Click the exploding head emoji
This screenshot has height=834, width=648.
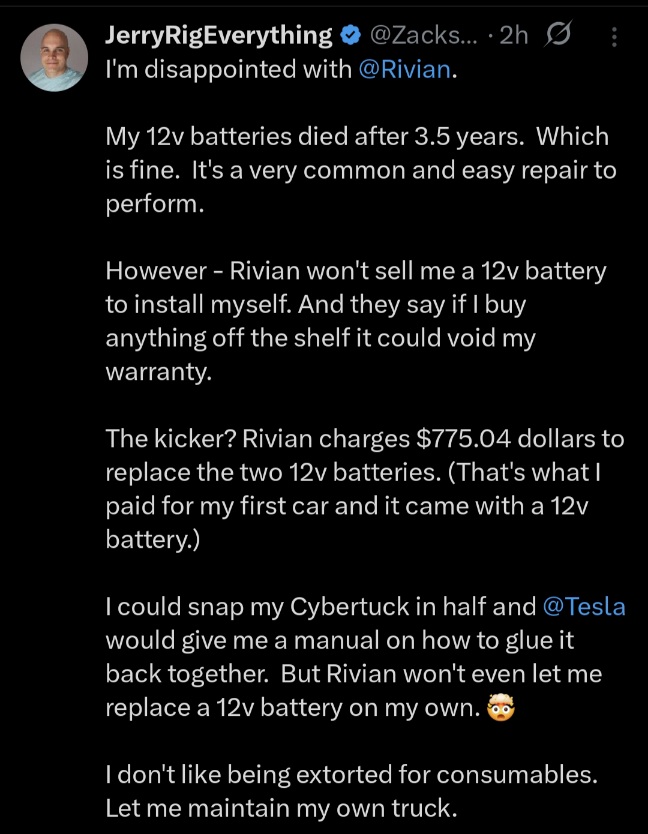(498, 708)
